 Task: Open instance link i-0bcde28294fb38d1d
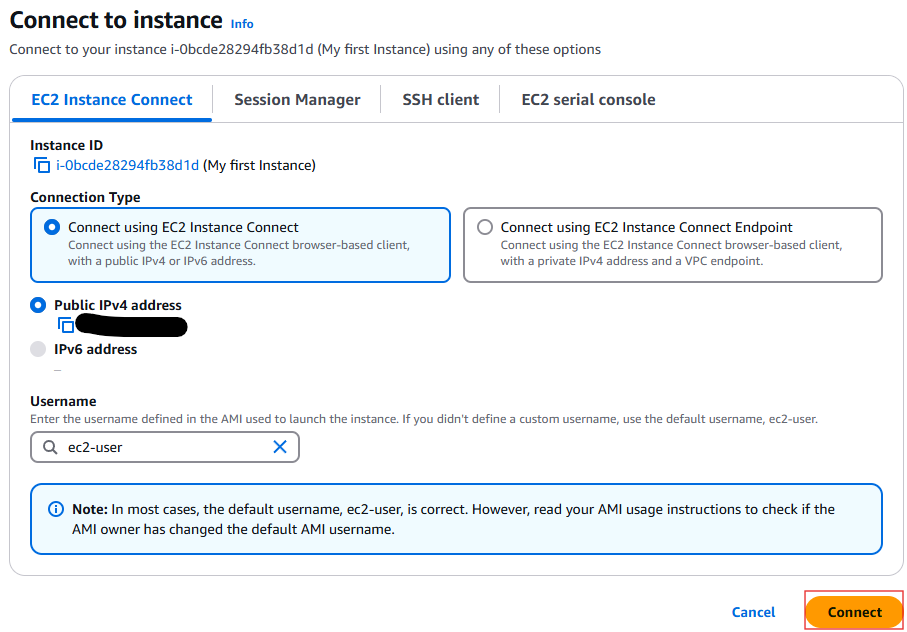coord(127,165)
